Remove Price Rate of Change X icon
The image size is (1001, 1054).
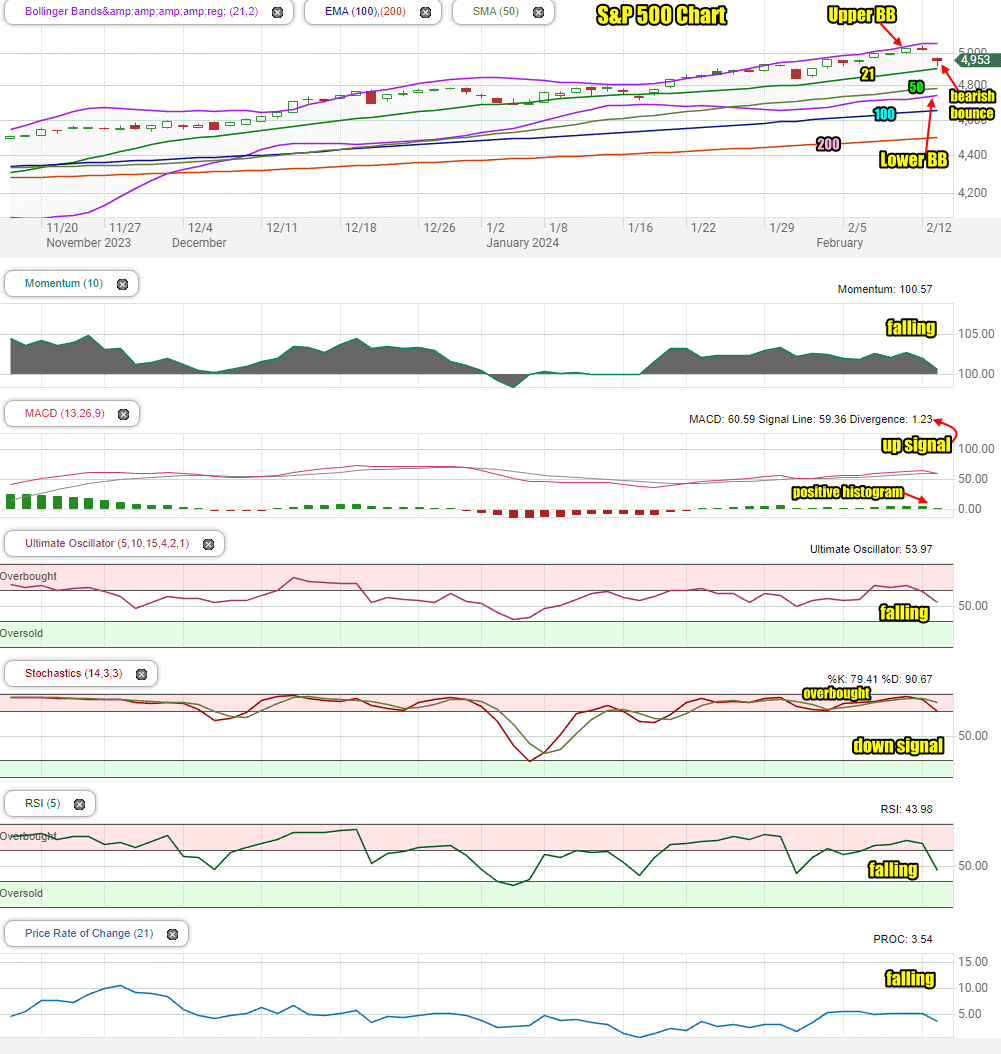[x=173, y=934]
